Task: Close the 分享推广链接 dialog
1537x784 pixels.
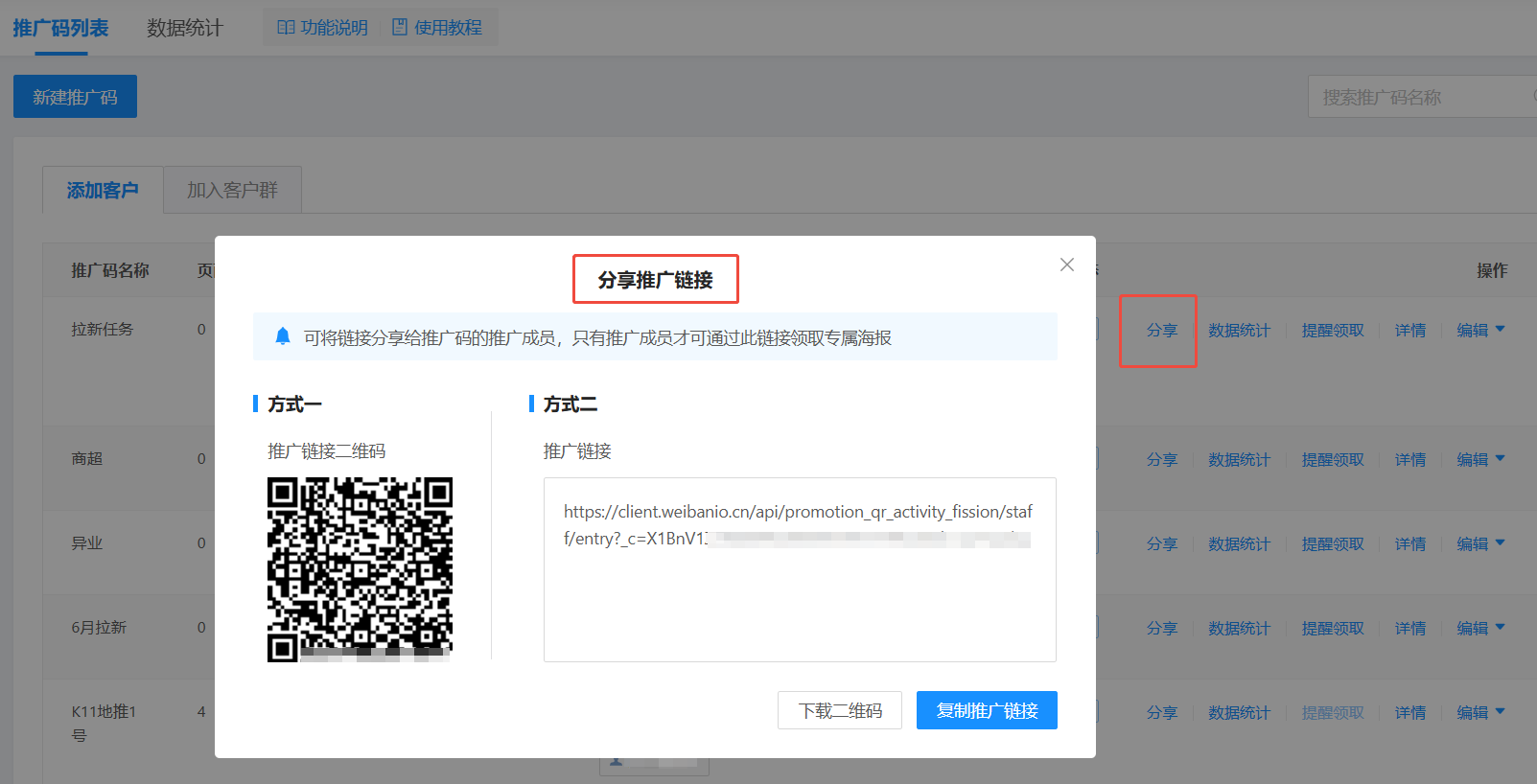Action: [x=1067, y=265]
